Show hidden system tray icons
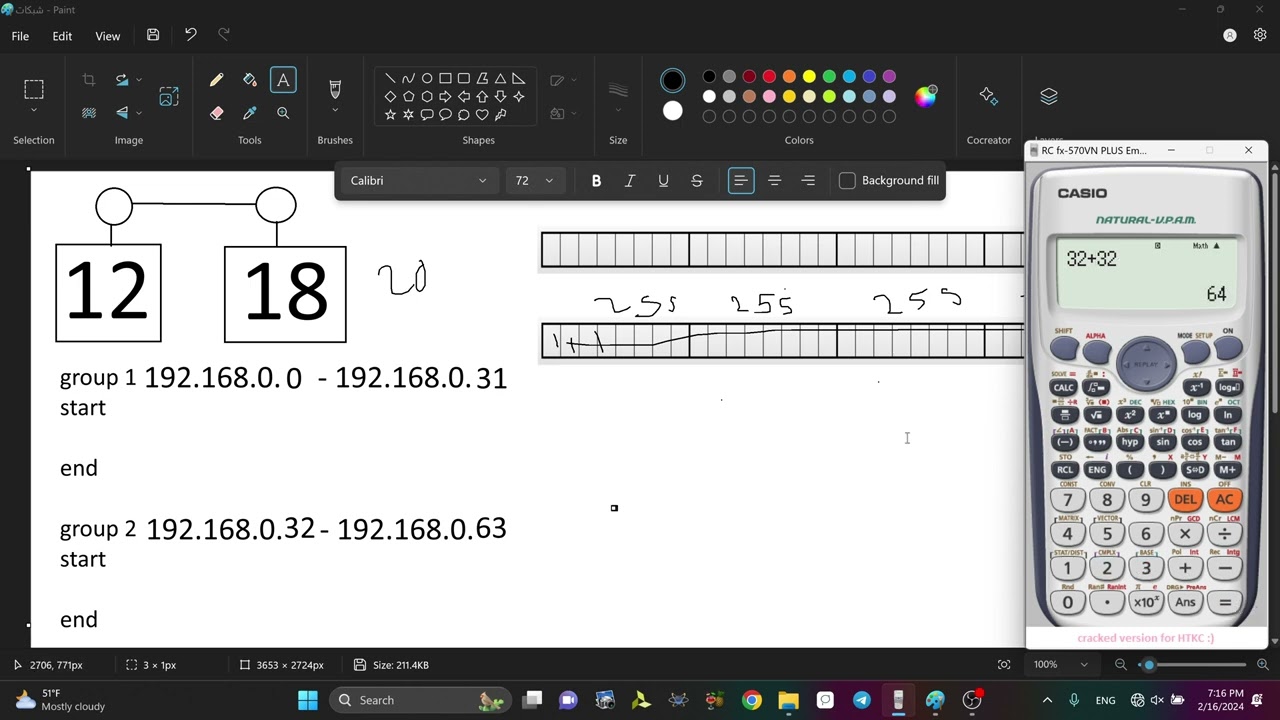The width and height of the screenshot is (1280, 720). (x=1047, y=700)
